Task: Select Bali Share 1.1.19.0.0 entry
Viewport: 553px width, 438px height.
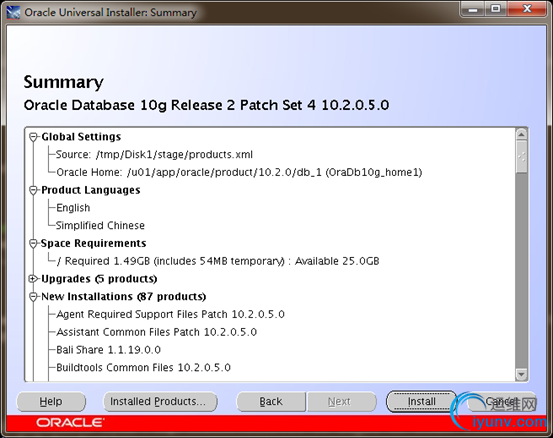Action: (x=108, y=350)
